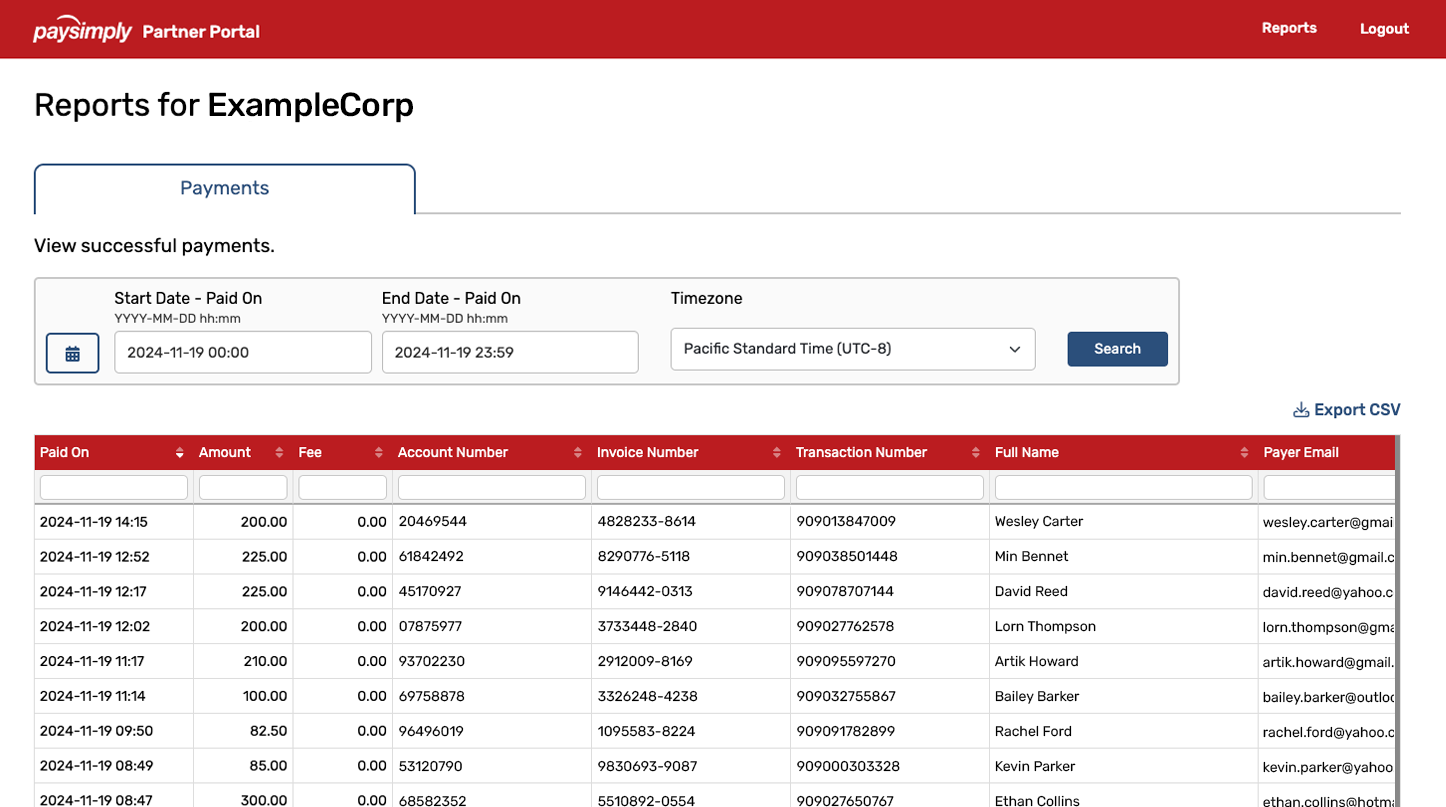
Task: Click the Fee filter box
Action: (343, 487)
